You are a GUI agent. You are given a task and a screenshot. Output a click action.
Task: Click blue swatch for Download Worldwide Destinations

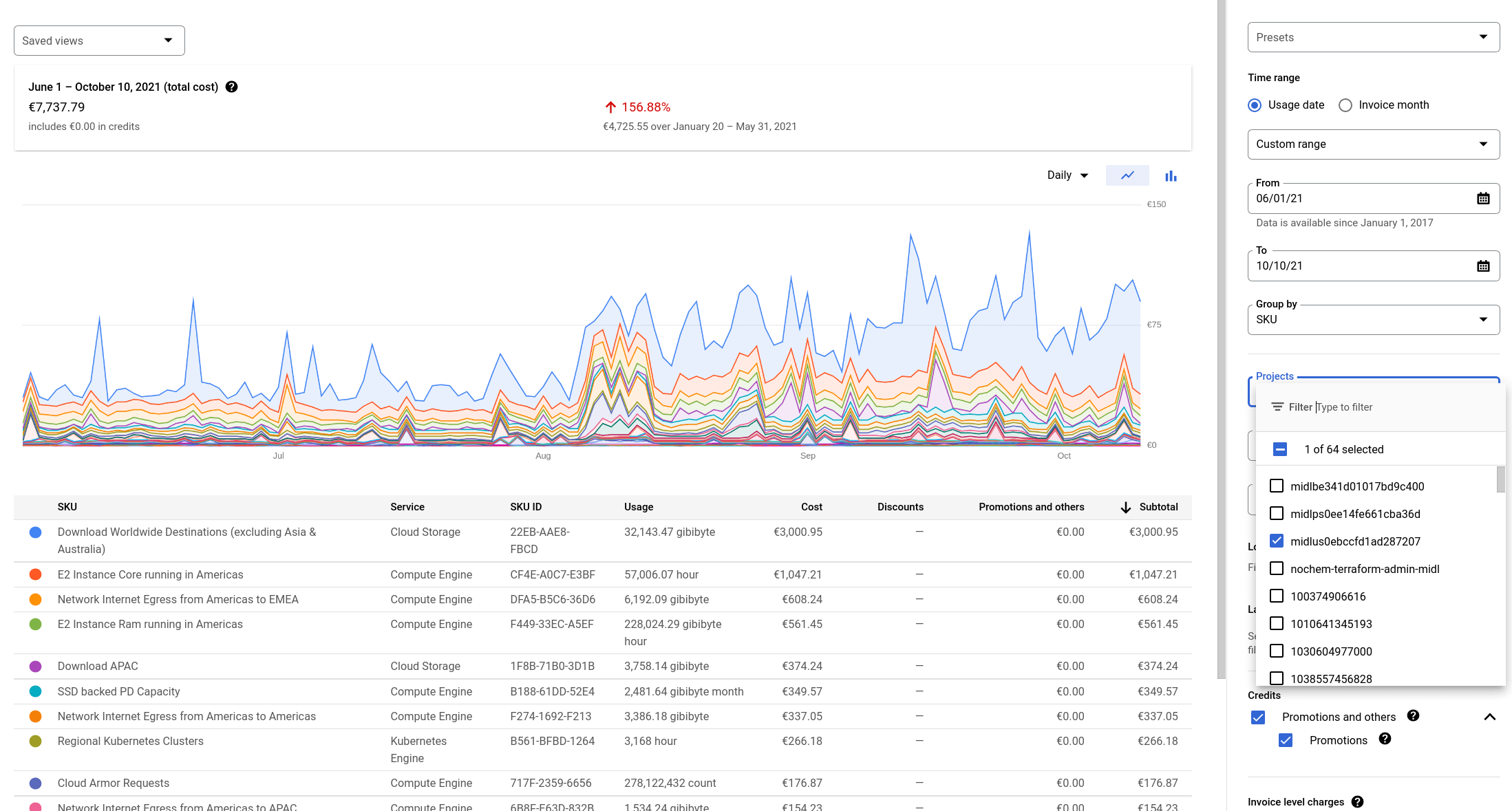tap(36, 532)
